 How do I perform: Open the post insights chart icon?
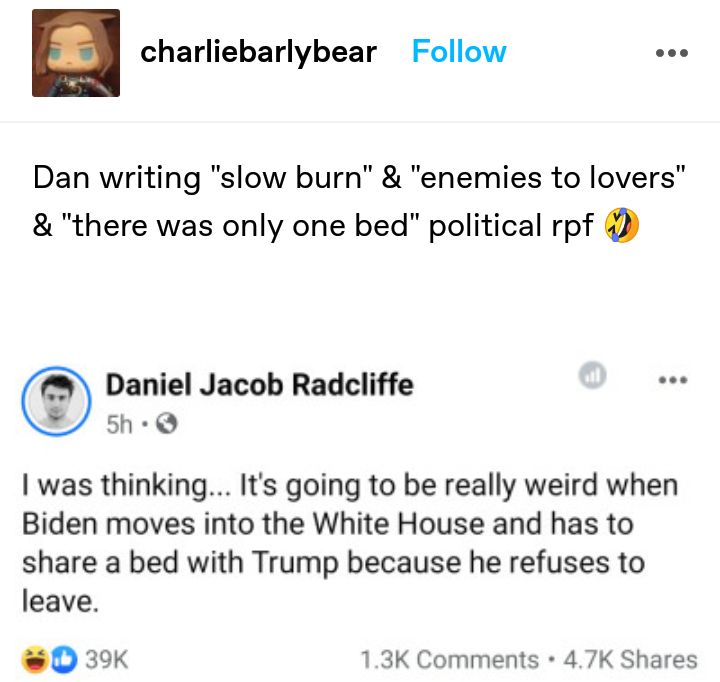592,375
